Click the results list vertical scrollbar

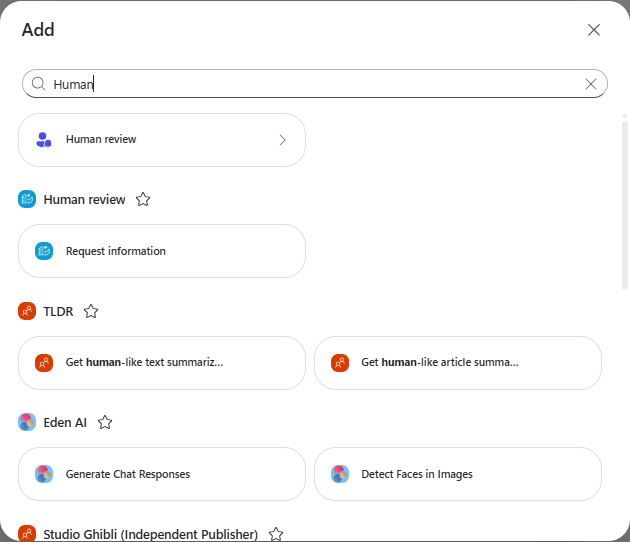pyautogui.click(x=624, y=205)
